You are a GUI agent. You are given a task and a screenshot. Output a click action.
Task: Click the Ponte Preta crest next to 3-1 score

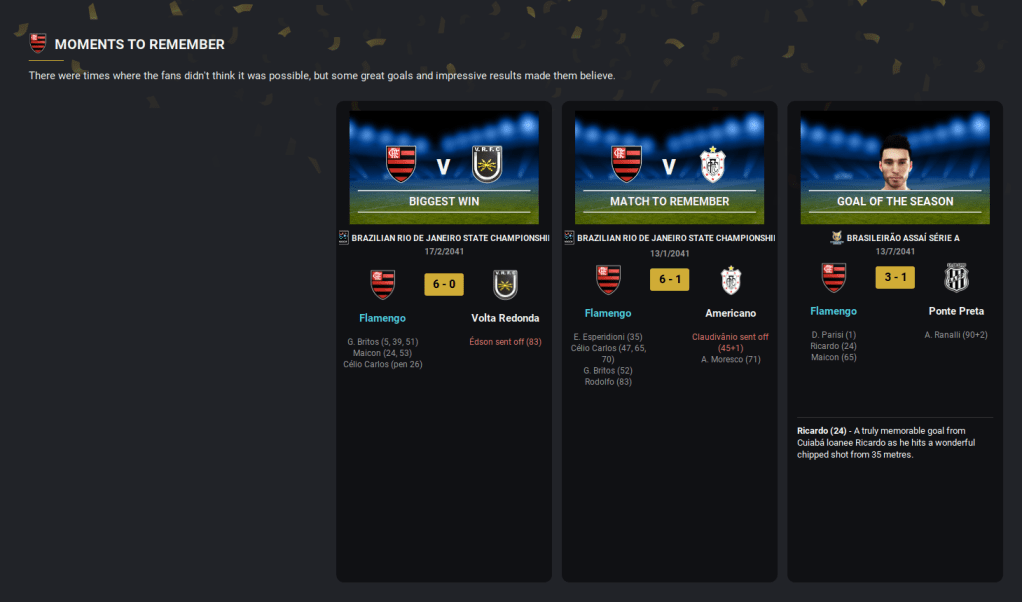click(x=956, y=278)
